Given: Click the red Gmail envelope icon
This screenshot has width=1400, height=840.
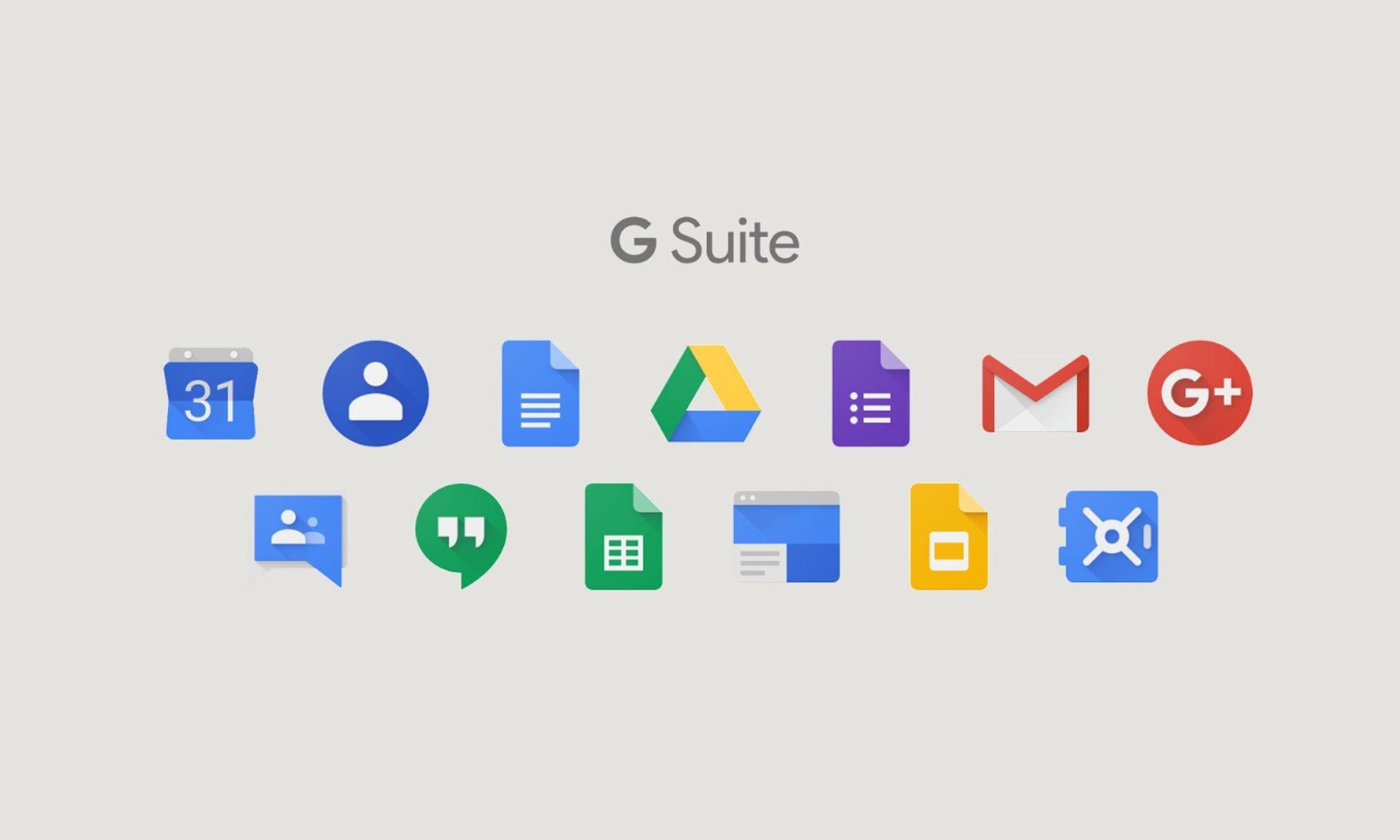Looking at the screenshot, I should tap(1035, 393).
